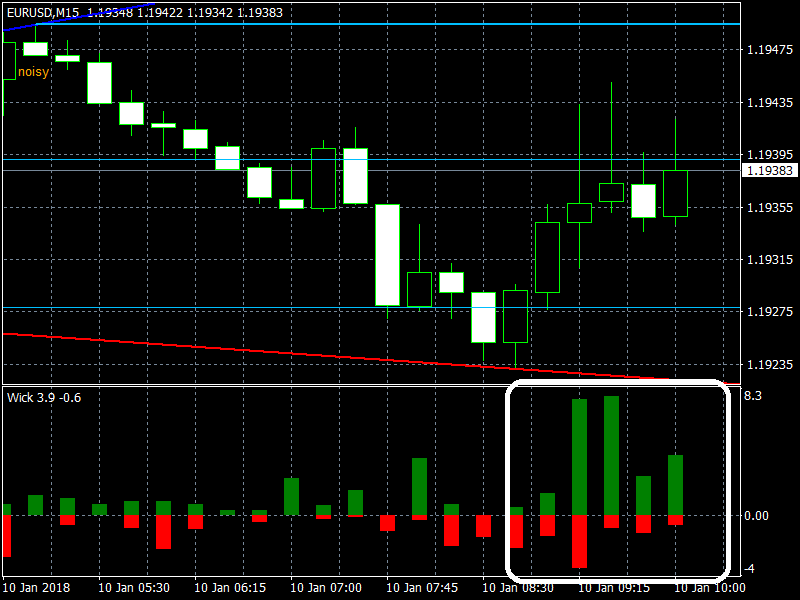
Task: Select the longest red Wick histogram bar
Action: pyautogui.click(x=579, y=541)
